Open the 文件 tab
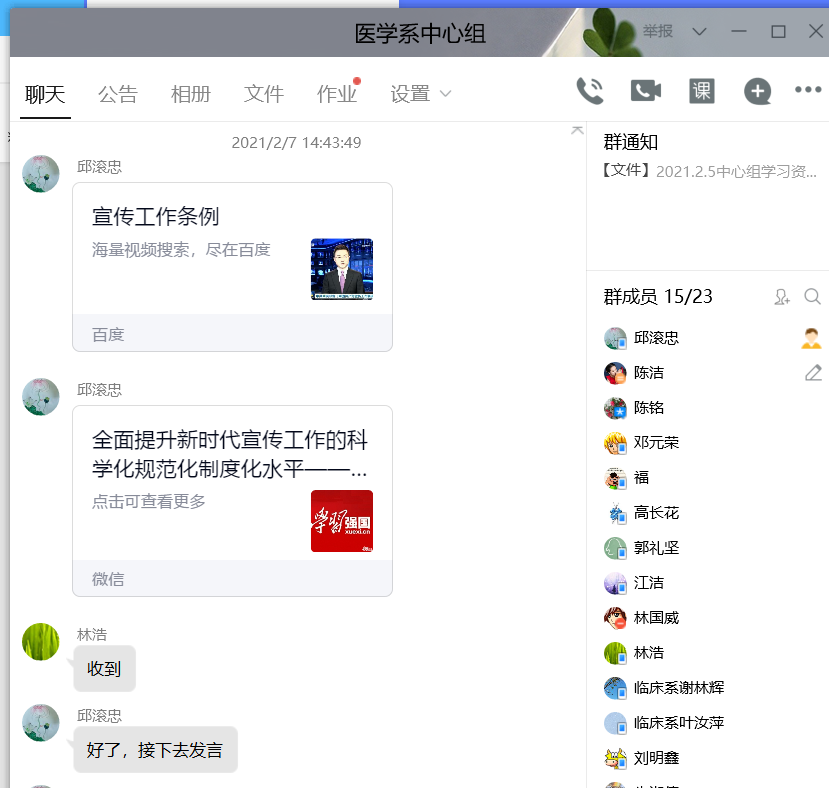 [x=264, y=94]
